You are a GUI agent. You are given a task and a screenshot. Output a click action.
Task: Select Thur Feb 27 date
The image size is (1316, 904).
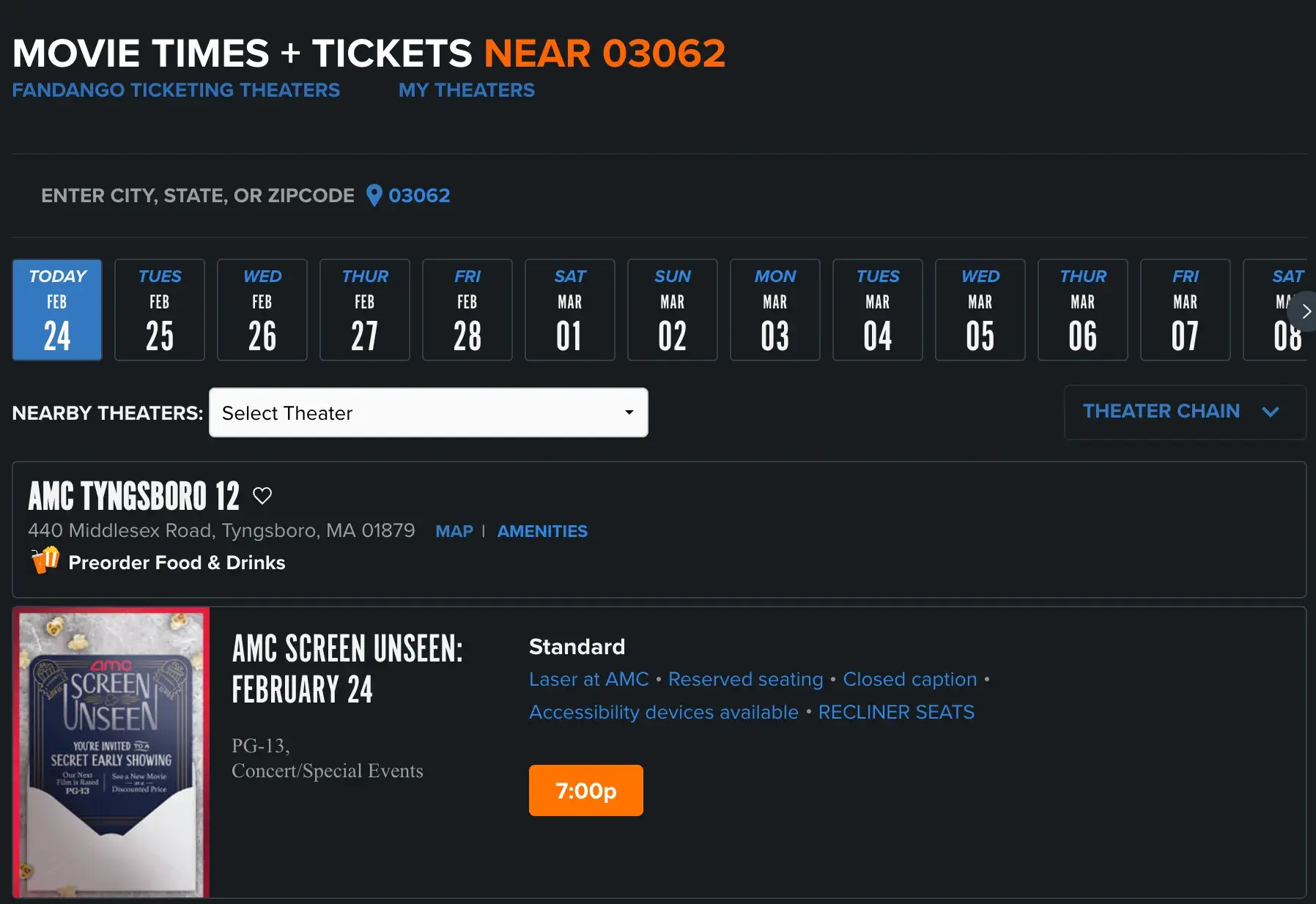[x=365, y=310]
